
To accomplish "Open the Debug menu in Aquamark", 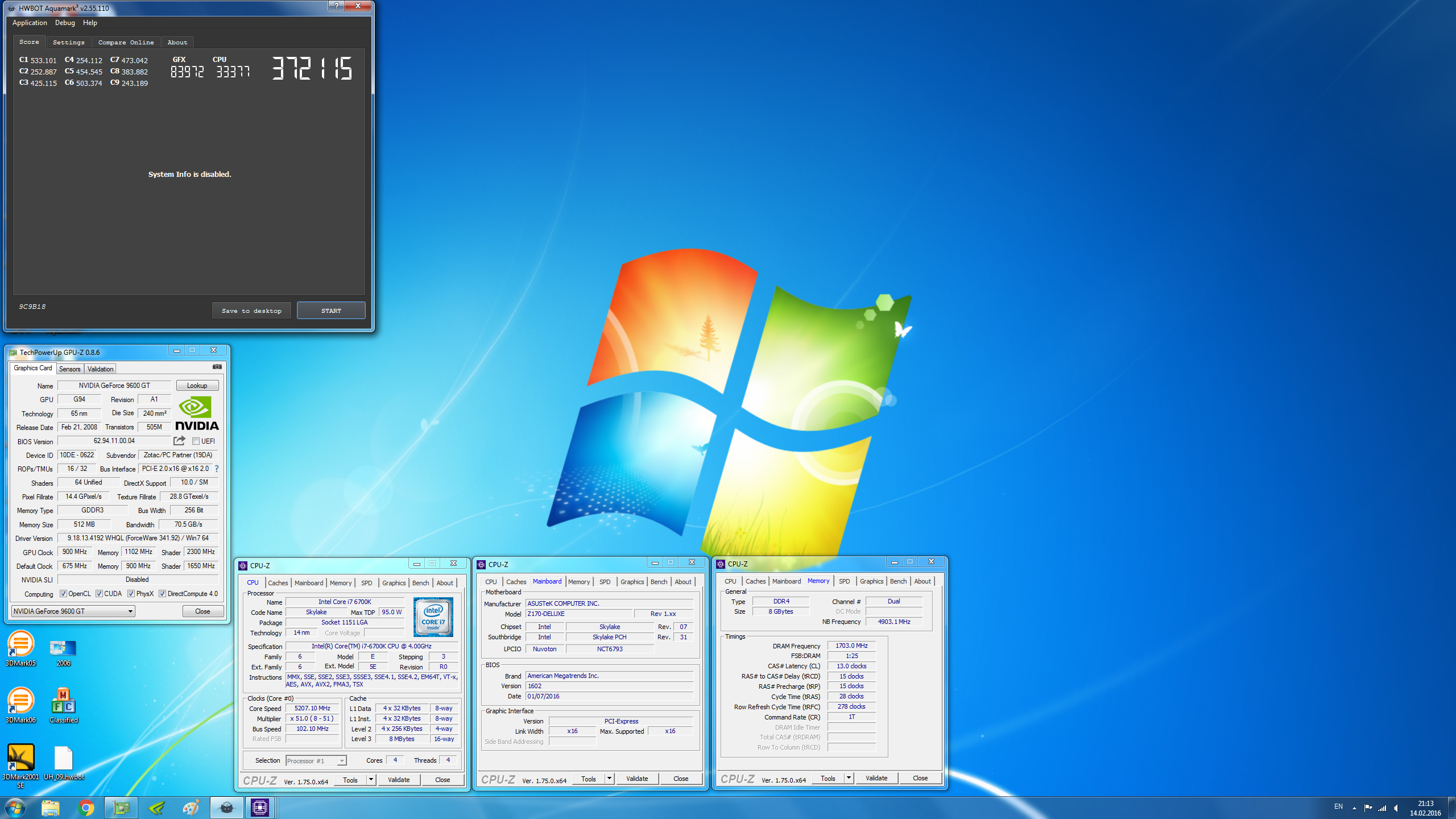I will 65,23.
